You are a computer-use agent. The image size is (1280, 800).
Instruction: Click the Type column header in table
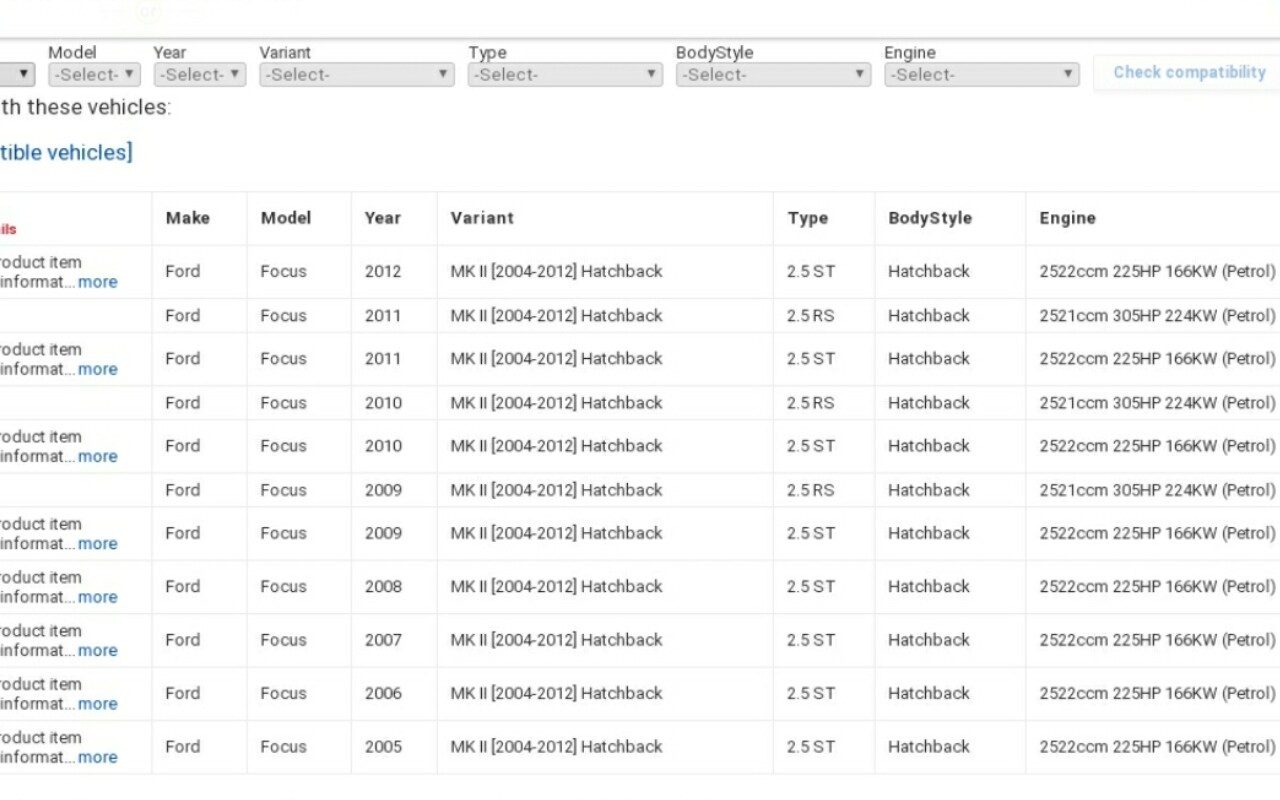(808, 218)
